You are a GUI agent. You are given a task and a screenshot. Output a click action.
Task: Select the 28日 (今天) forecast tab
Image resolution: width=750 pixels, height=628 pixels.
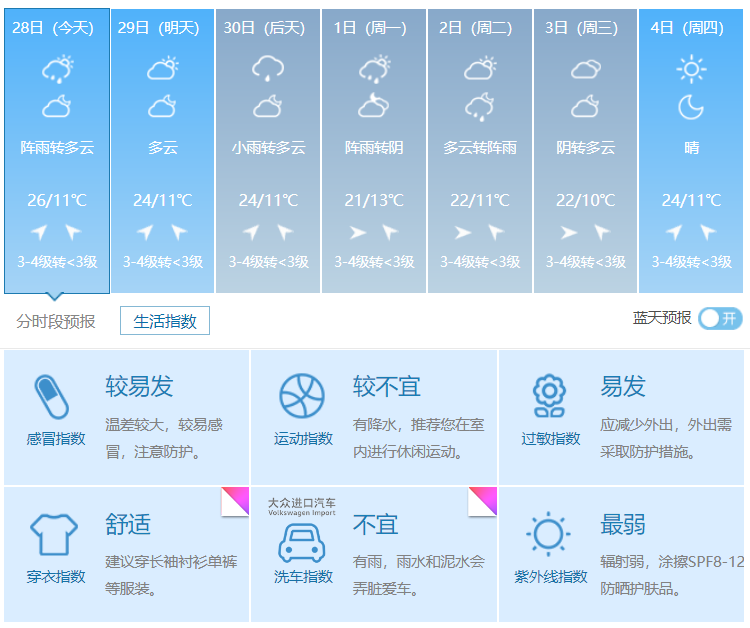coord(57,151)
